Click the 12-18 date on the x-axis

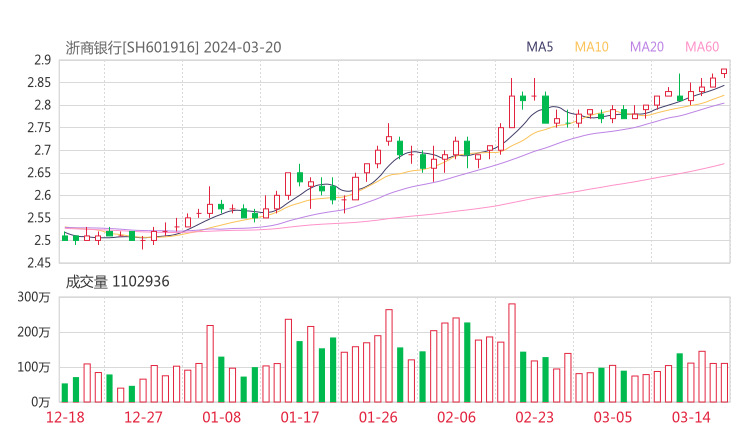65,416
